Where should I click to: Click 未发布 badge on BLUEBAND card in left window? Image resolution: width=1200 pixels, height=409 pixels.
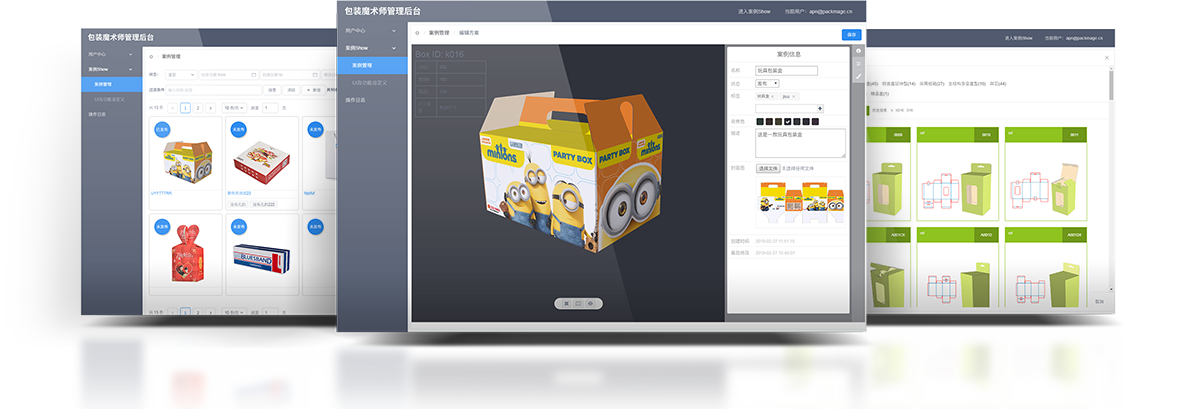[x=238, y=225]
